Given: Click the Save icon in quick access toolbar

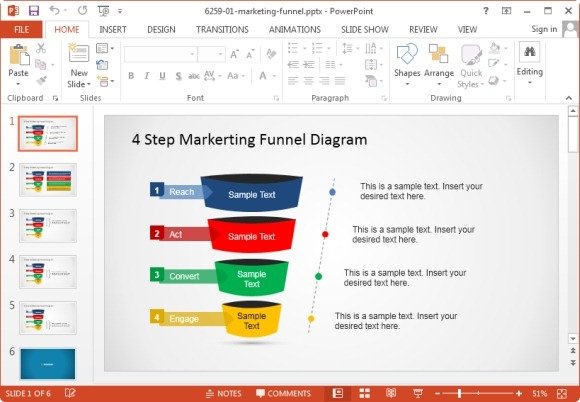Looking at the screenshot, I should point(34,10).
